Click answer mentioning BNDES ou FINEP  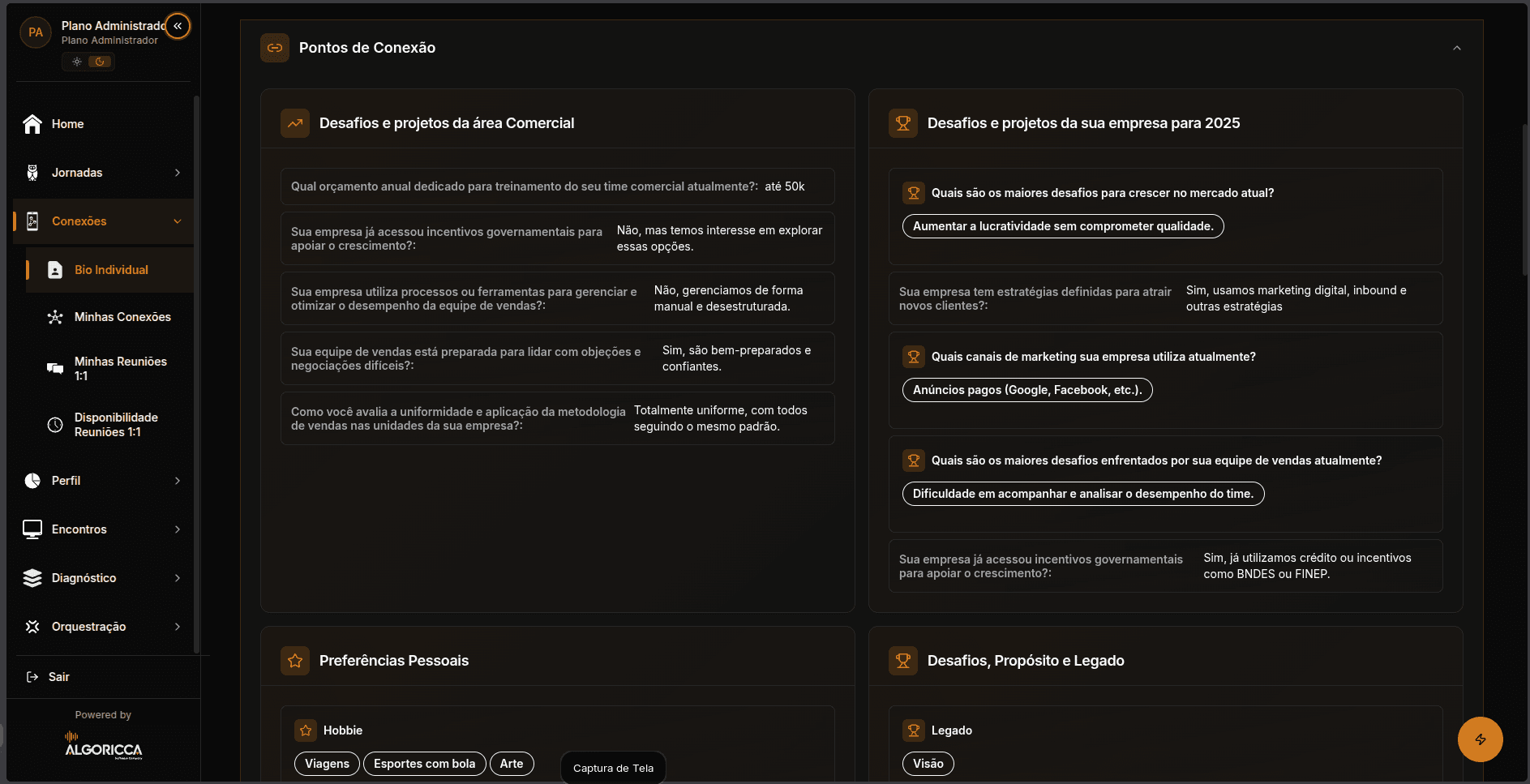(1307, 566)
